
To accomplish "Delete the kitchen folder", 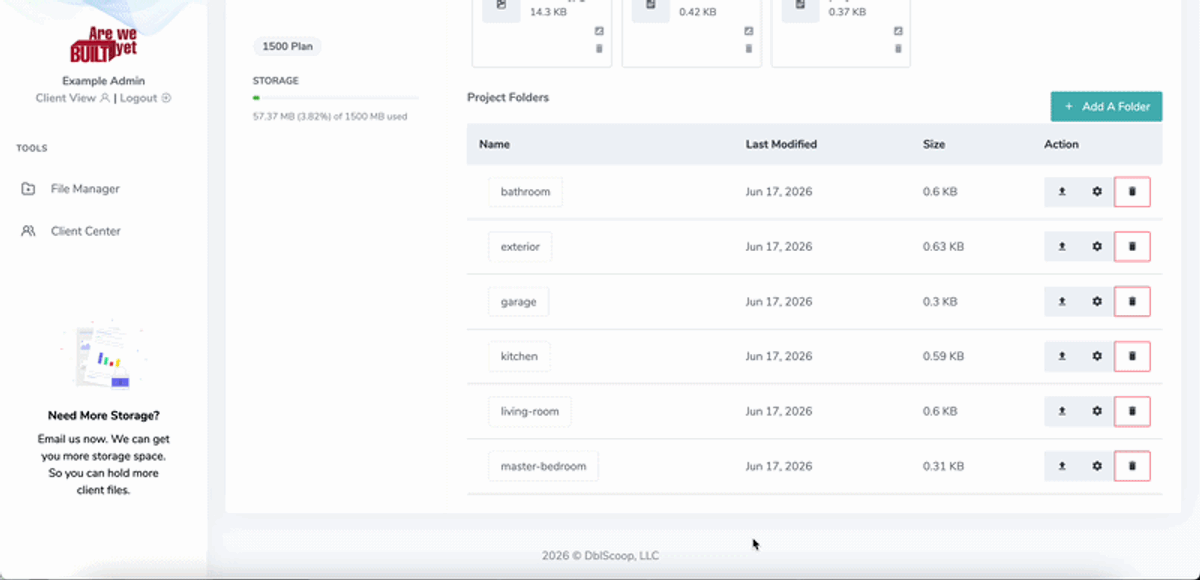I will click(x=1132, y=356).
